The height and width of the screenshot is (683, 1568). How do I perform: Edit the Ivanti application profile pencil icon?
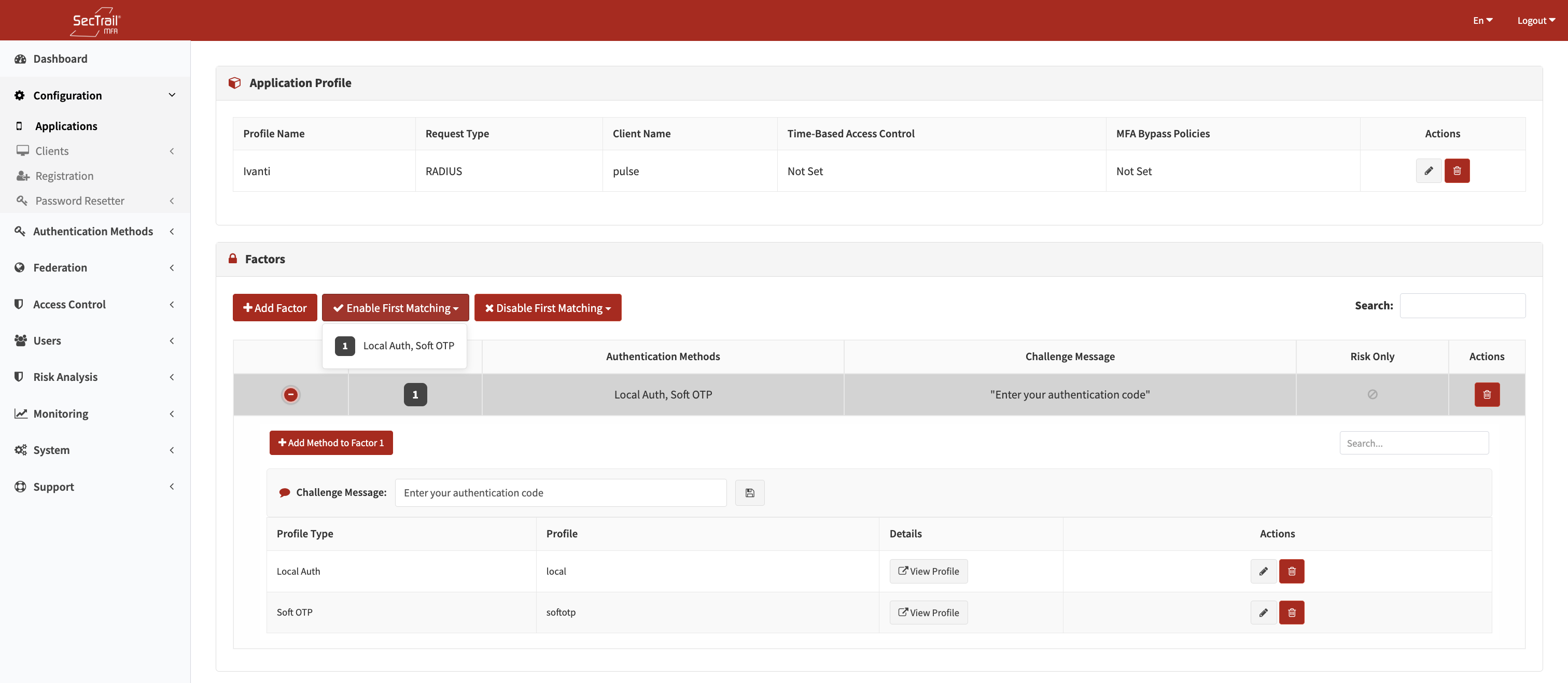[x=1428, y=171]
